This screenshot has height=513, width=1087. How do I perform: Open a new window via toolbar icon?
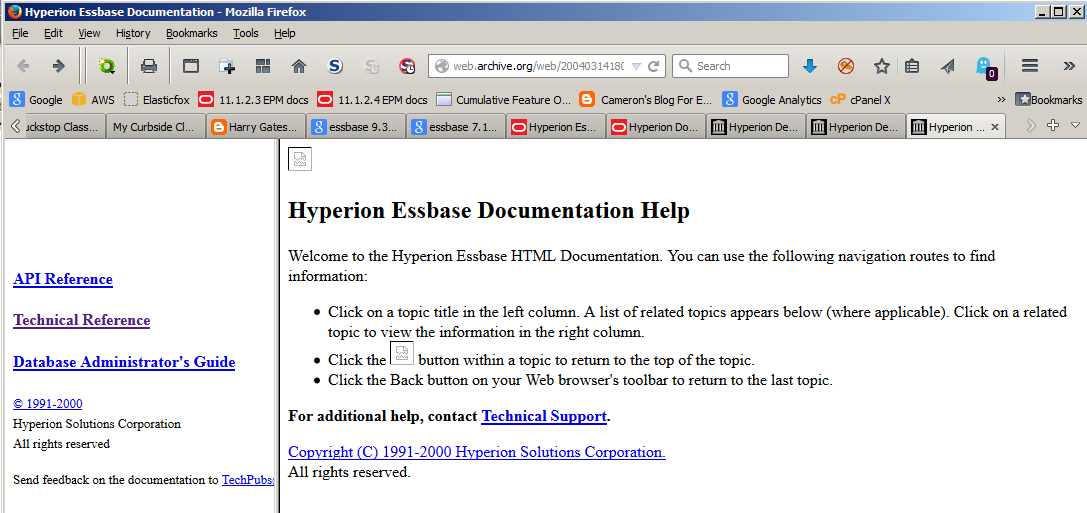191,66
